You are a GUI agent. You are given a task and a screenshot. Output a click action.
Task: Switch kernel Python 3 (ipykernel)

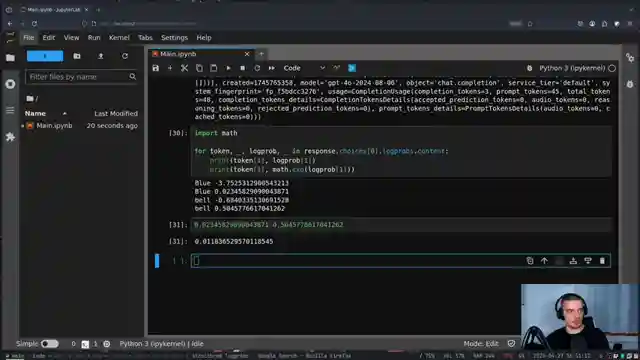tap(572, 68)
